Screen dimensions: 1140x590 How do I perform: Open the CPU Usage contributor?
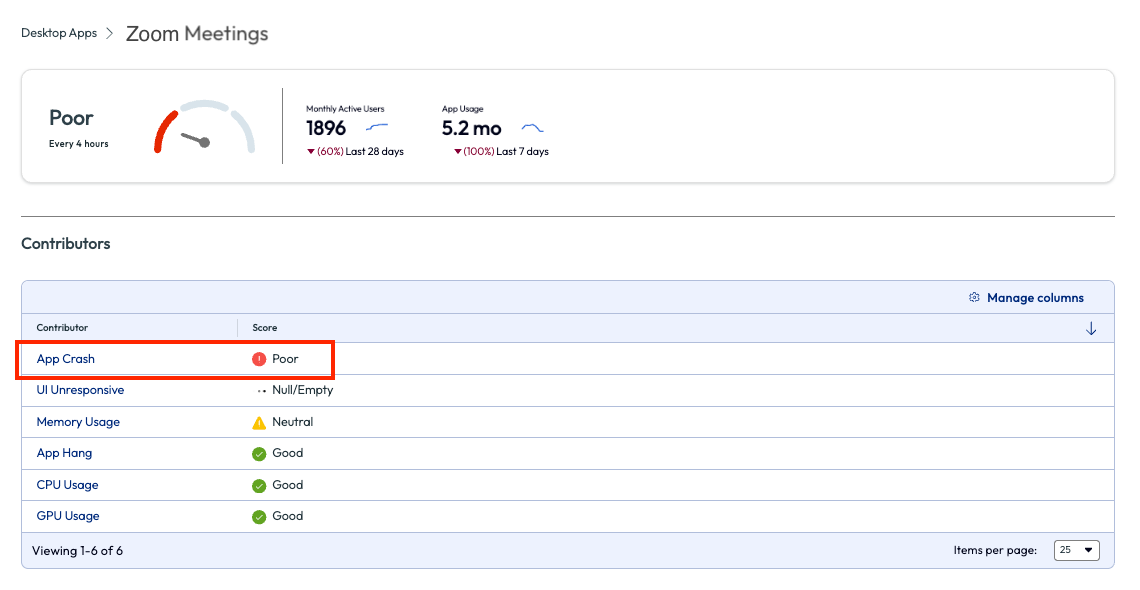pos(67,485)
